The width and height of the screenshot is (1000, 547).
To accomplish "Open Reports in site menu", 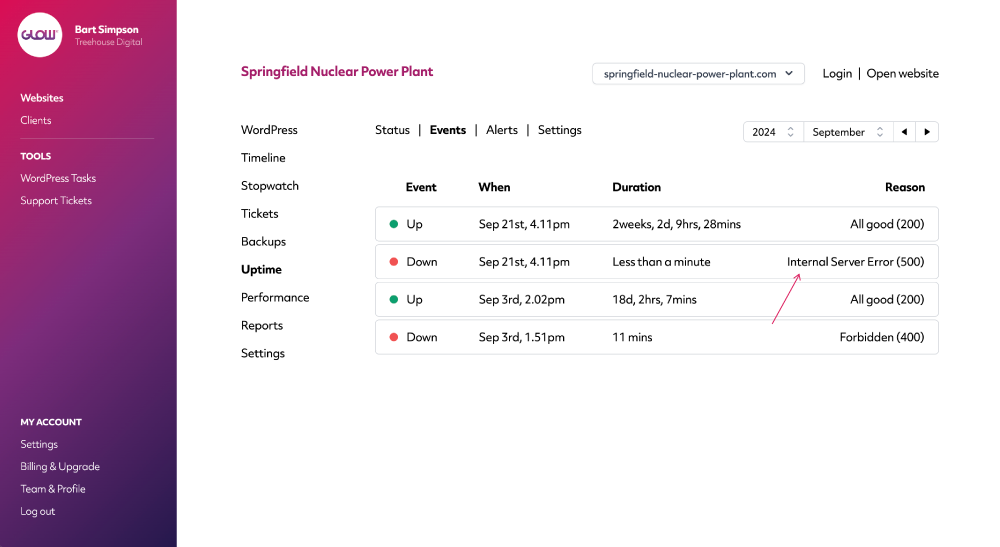I will [262, 325].
